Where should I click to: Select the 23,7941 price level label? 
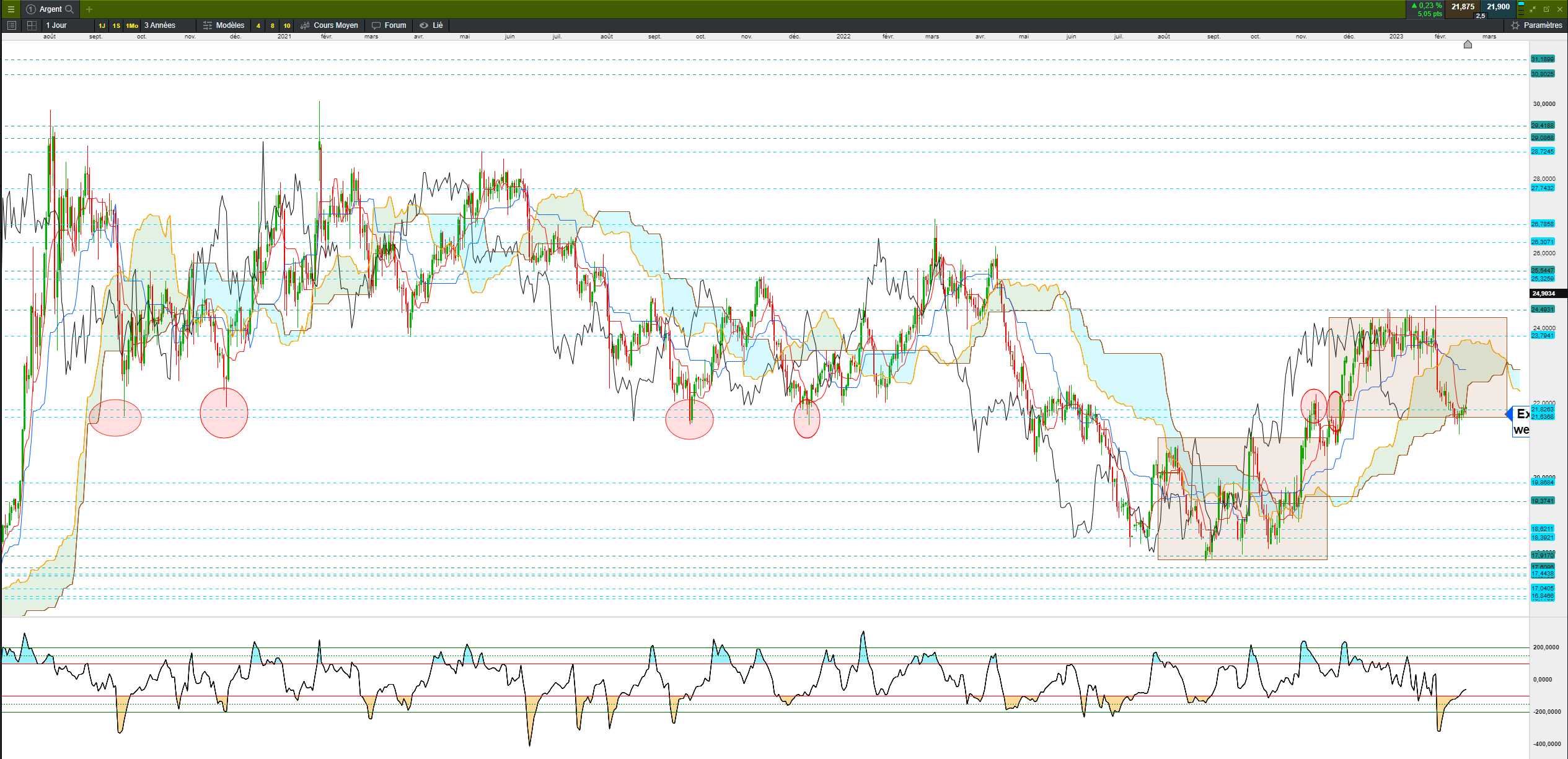1543,336
